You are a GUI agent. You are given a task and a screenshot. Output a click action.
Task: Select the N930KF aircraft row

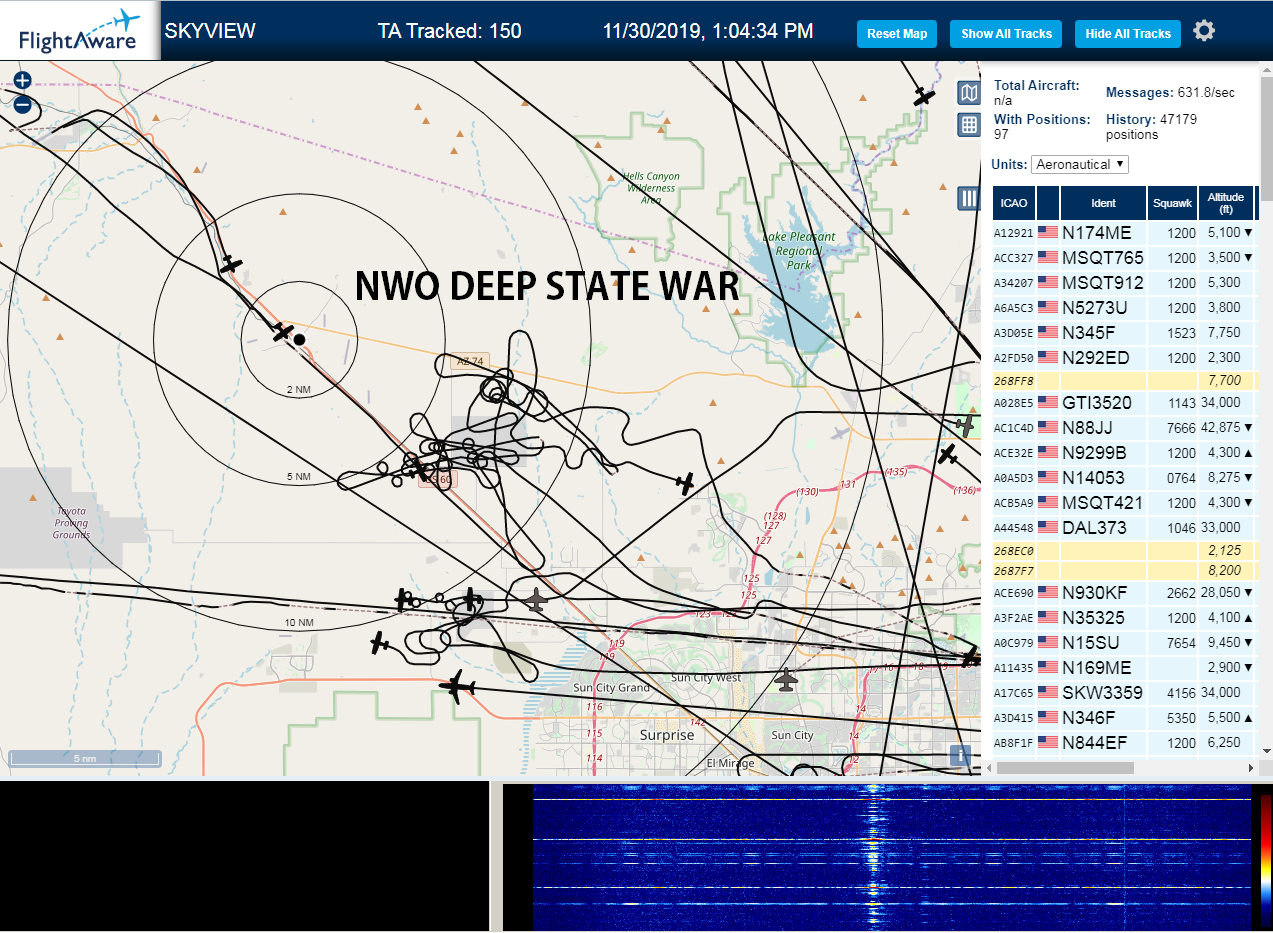point(1125,593)
